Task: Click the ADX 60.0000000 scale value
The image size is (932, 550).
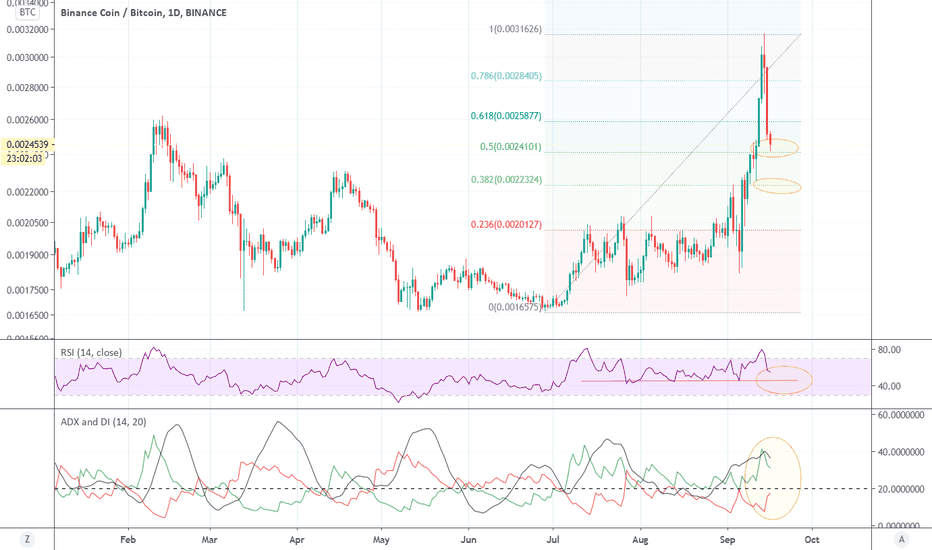Action: tap(900, 414)
